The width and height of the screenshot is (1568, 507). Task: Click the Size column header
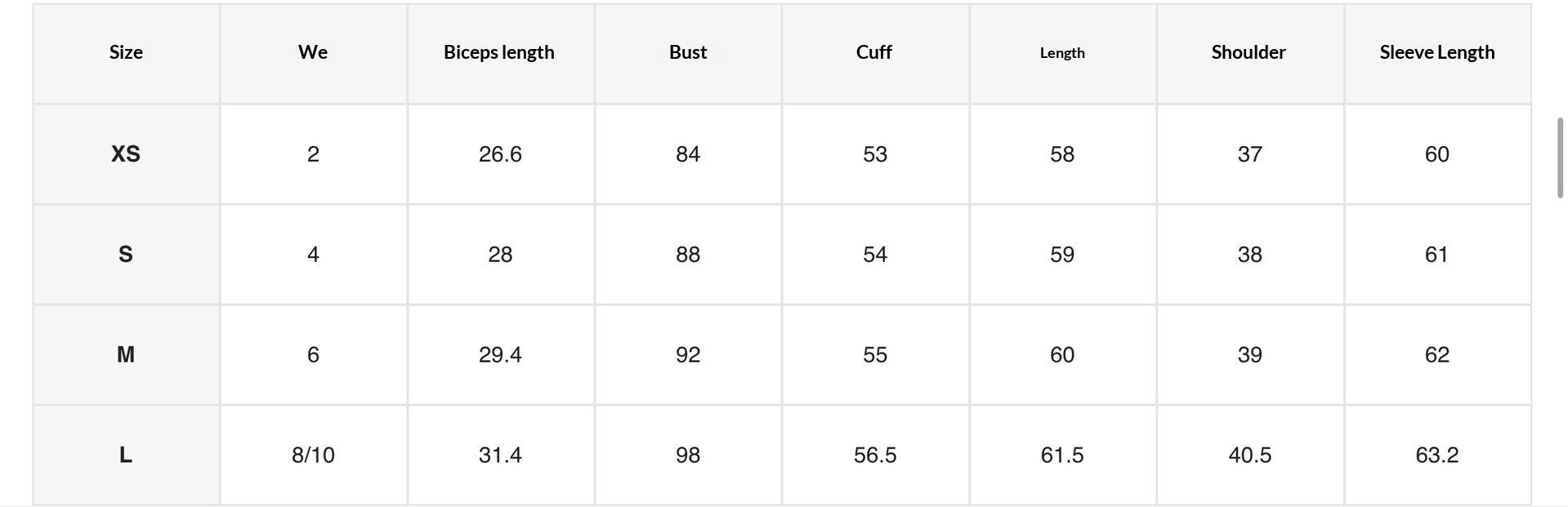[x=126, y=52]
